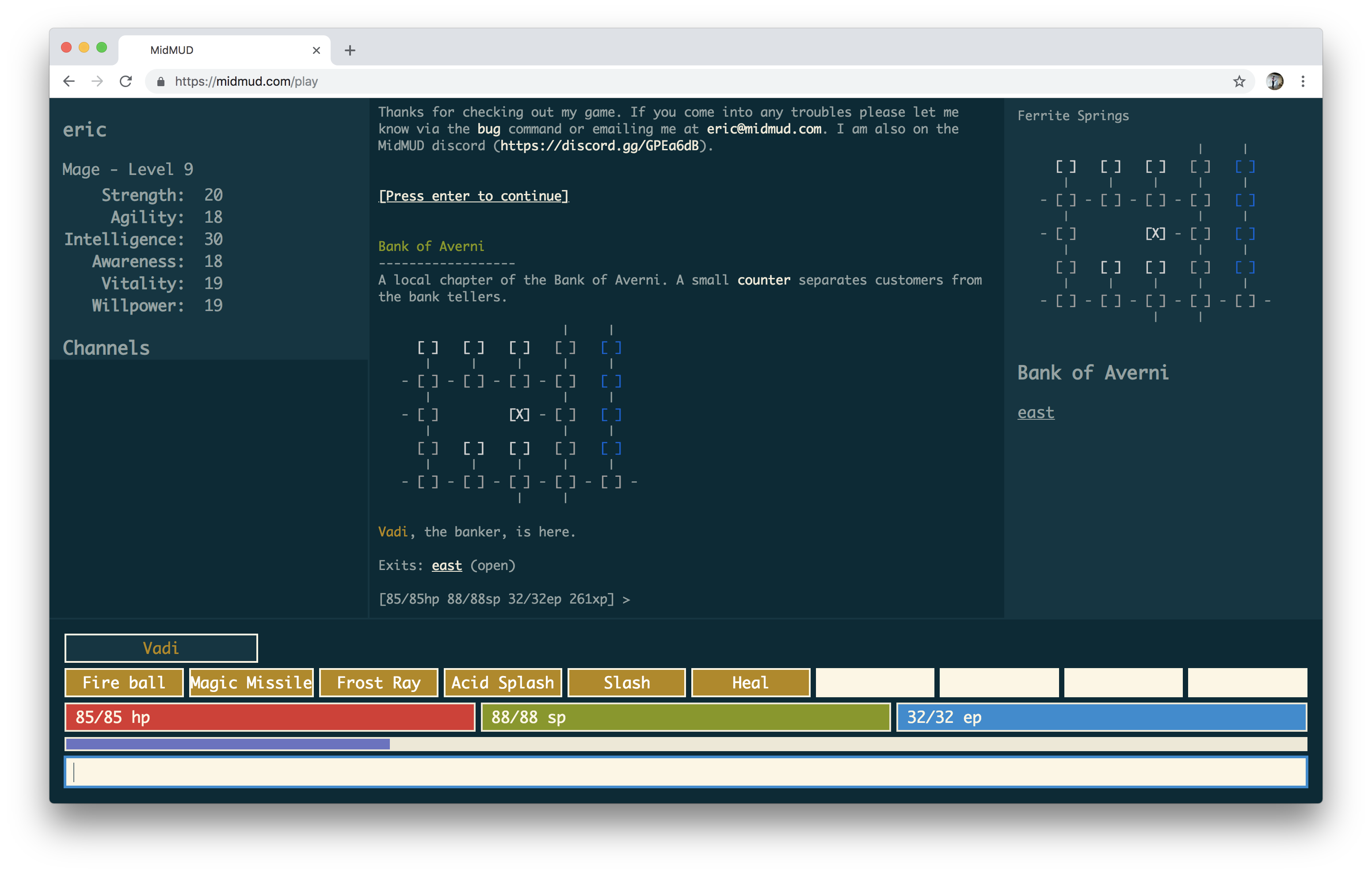Image resolution: width=1372 pixels, height=874 pixels.
Task: Click the first empty action slot after Heal
Action: 875,683
